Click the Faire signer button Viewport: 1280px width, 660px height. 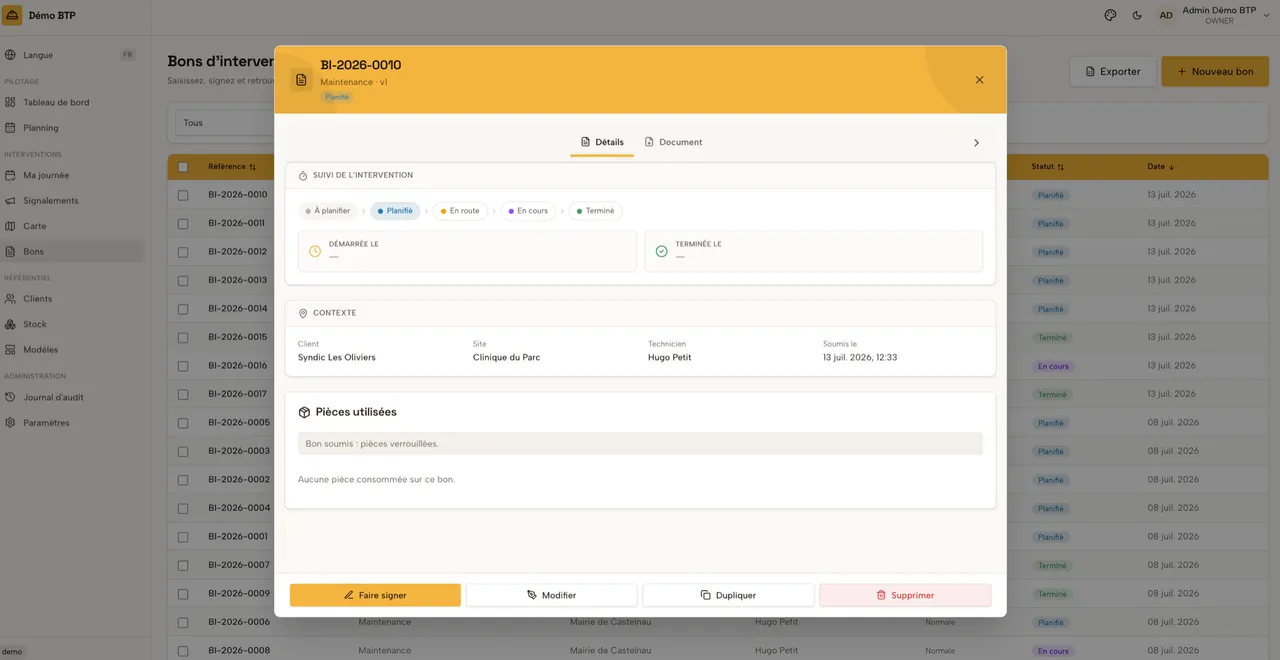coord(375,595)
